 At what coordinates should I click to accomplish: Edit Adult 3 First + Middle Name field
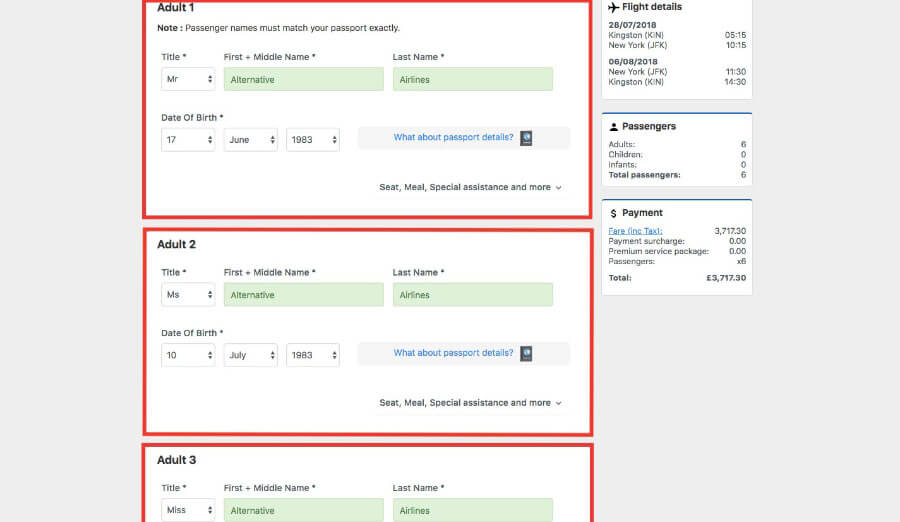pyautogui.click(x=304, y=510)
